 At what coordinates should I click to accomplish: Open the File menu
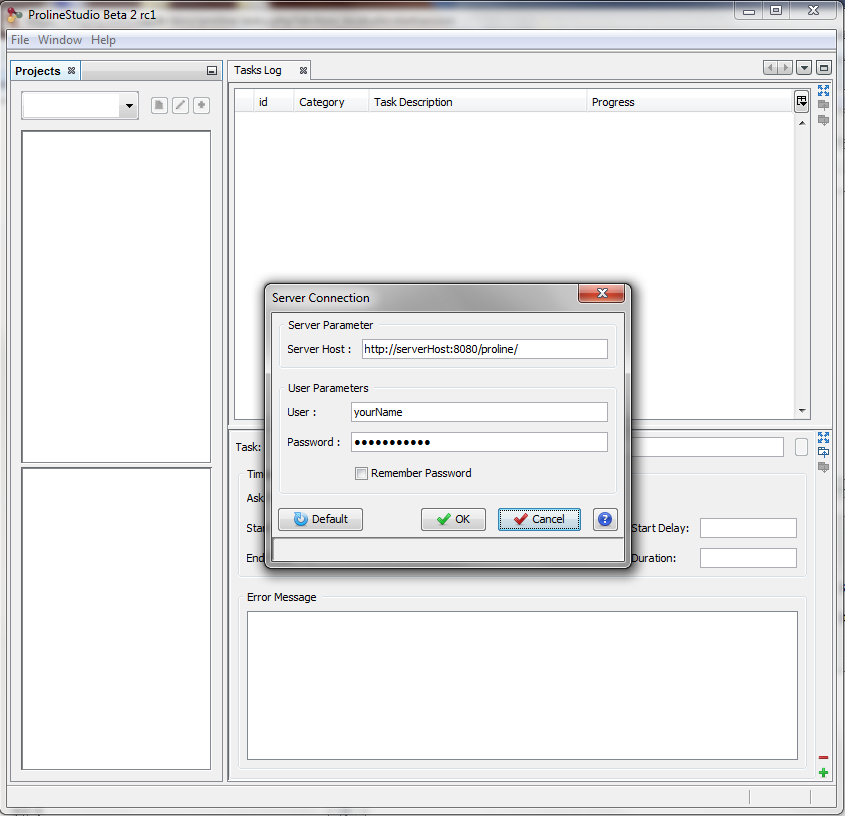(20, 40)
